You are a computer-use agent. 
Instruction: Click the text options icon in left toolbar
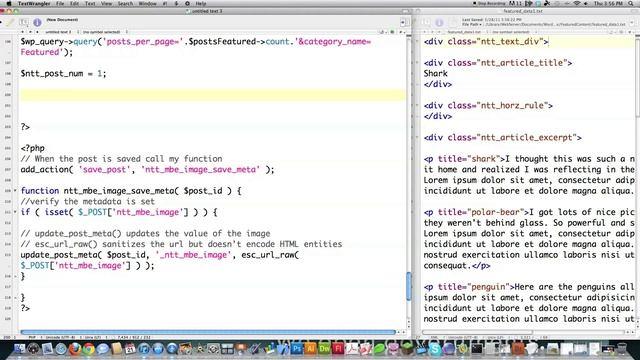[24, 22]
